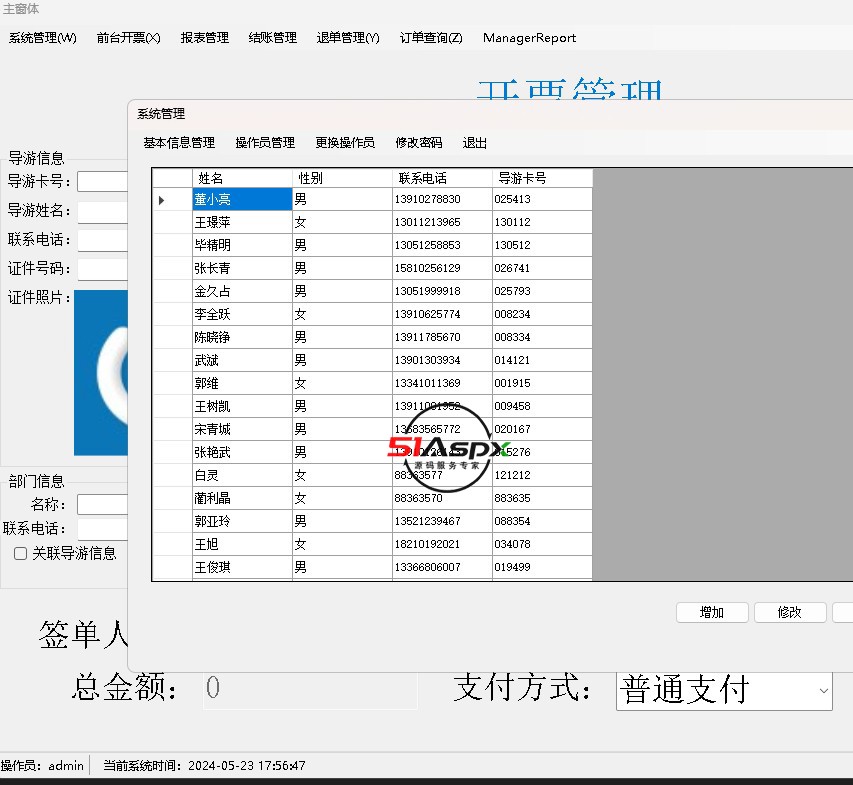853x785 pixels.
Task: Open the ManagerReport menu
Action: point(529,38)
